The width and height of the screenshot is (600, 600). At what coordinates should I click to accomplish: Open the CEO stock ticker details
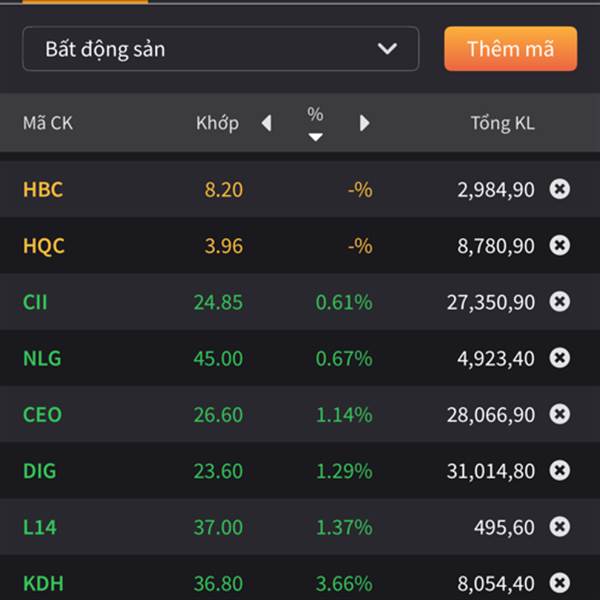(42, 414)
